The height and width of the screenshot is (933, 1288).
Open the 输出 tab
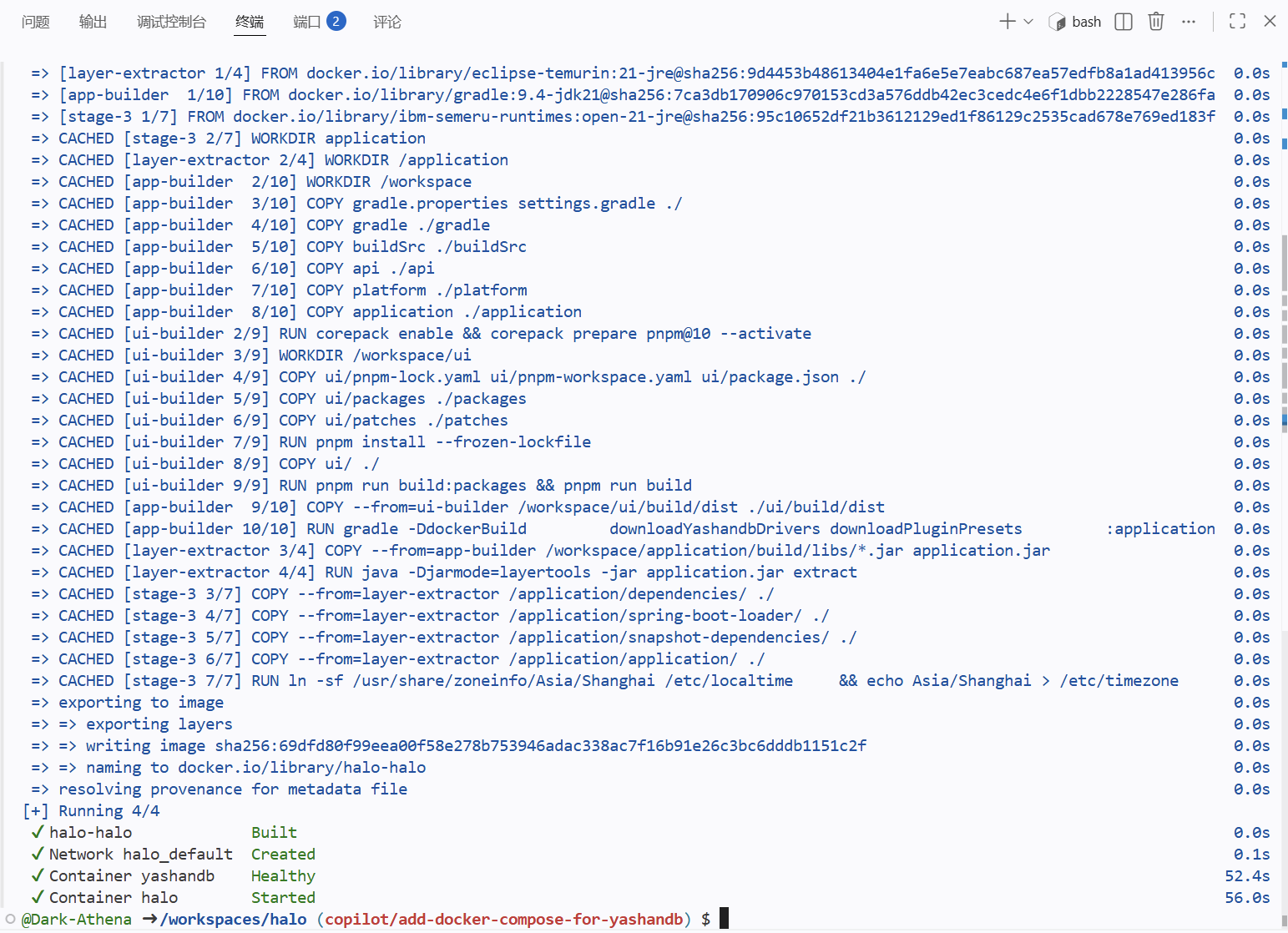93,22
